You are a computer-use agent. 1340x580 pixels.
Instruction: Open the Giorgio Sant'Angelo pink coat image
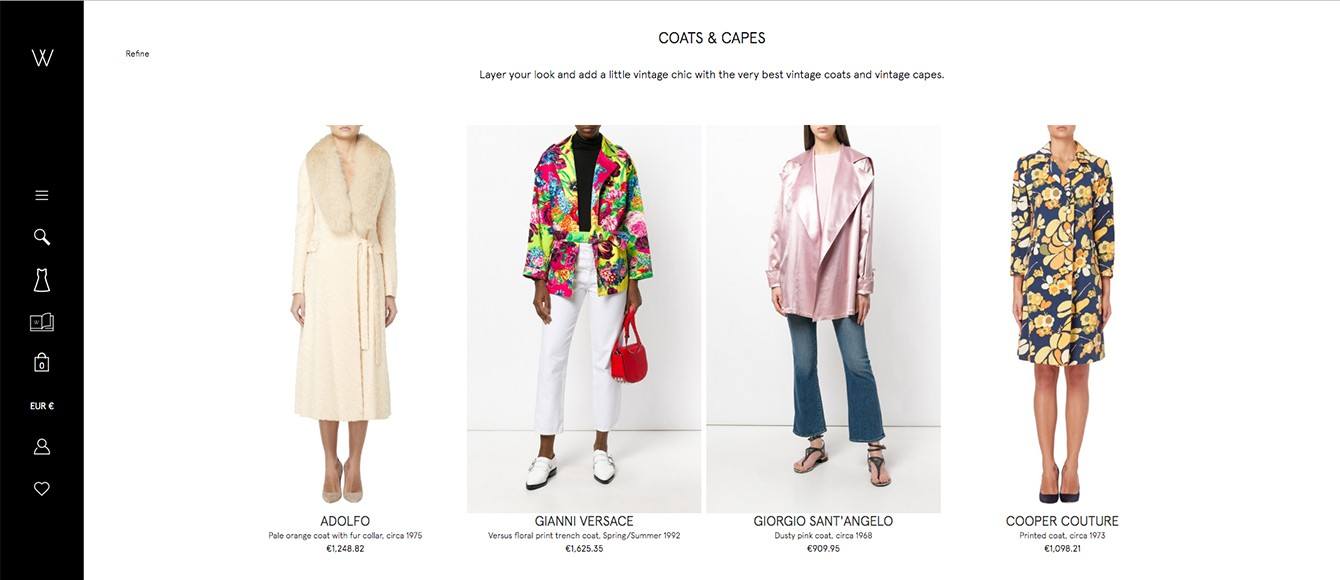823,318
